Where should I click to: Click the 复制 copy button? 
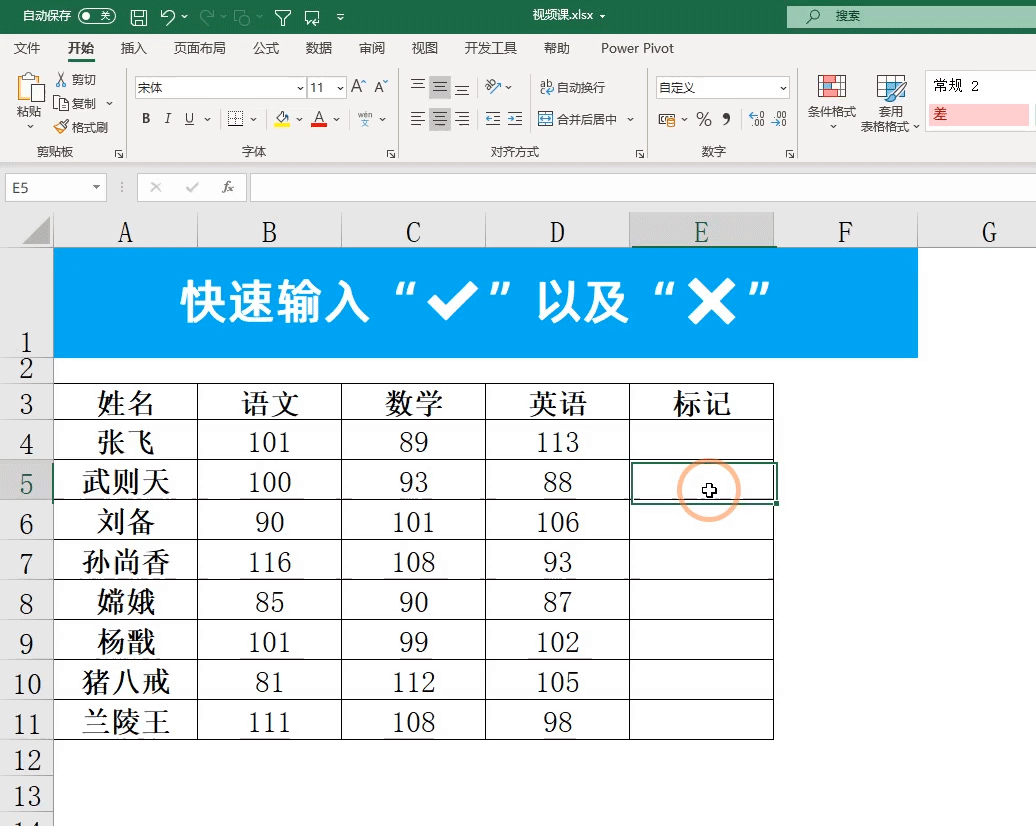[x=75, y=104]
